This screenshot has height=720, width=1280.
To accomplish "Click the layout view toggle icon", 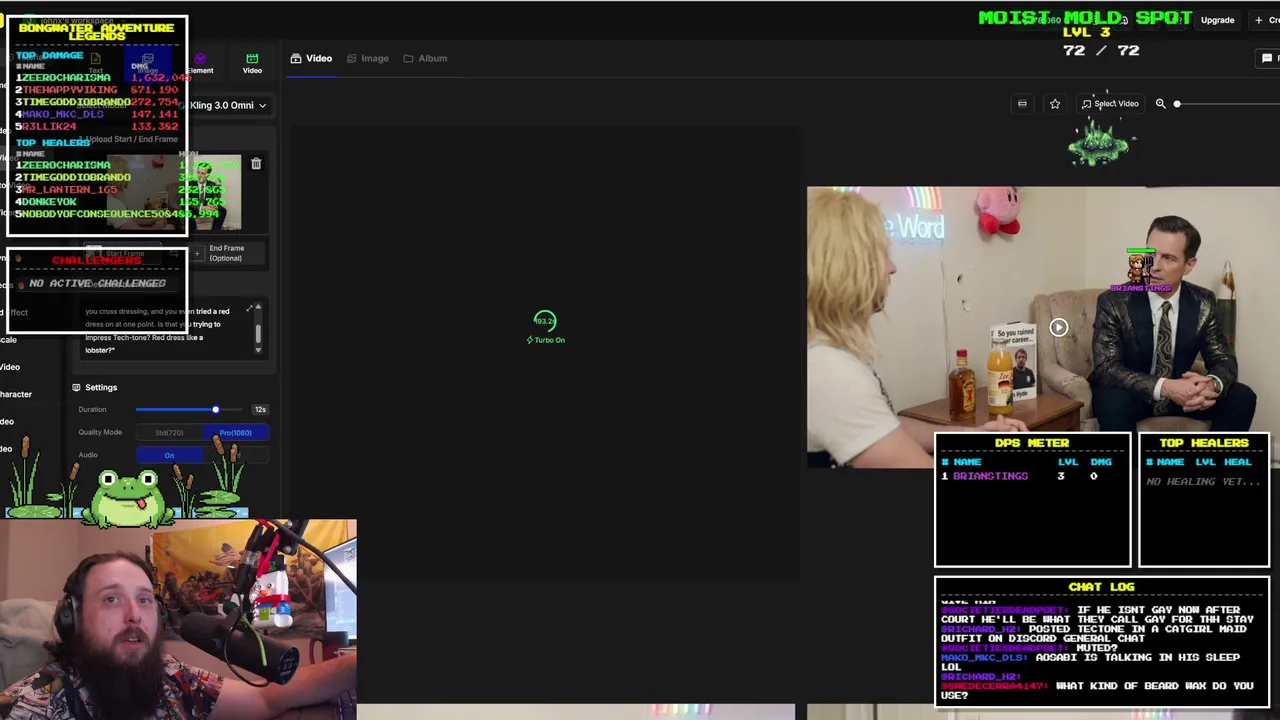I will 1022,104.
